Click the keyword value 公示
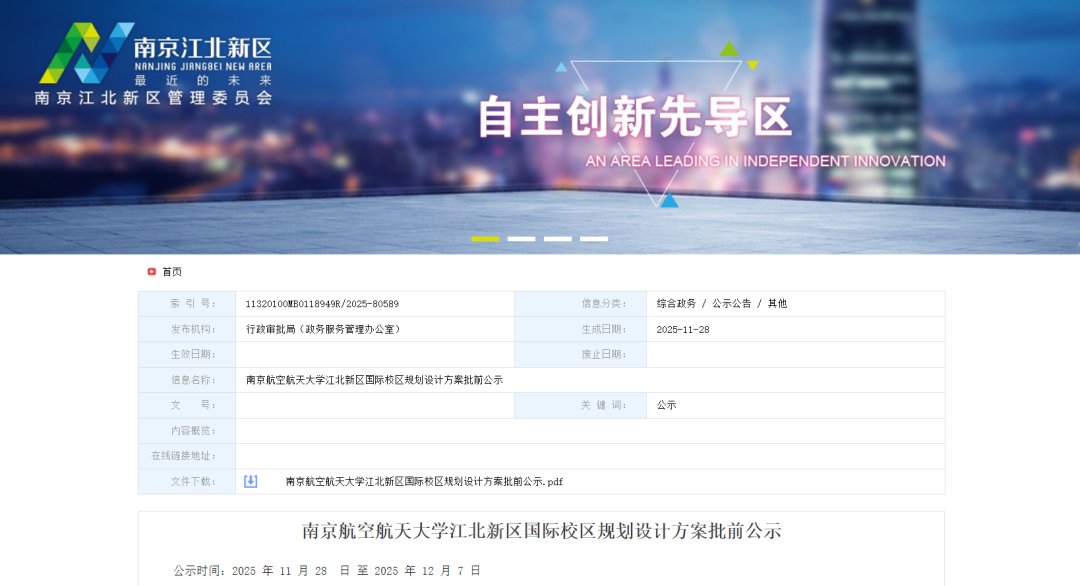 pos(666,406)
